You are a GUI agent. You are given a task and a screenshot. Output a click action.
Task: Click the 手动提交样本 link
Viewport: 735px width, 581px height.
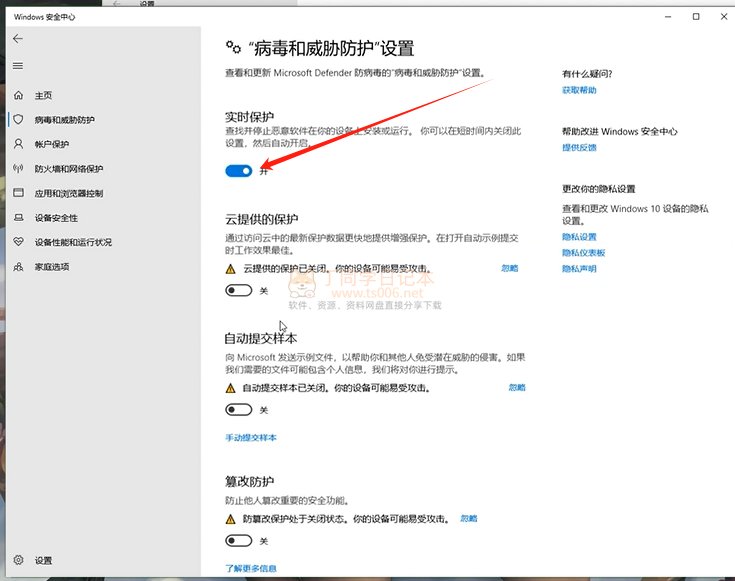pos(251,438)
